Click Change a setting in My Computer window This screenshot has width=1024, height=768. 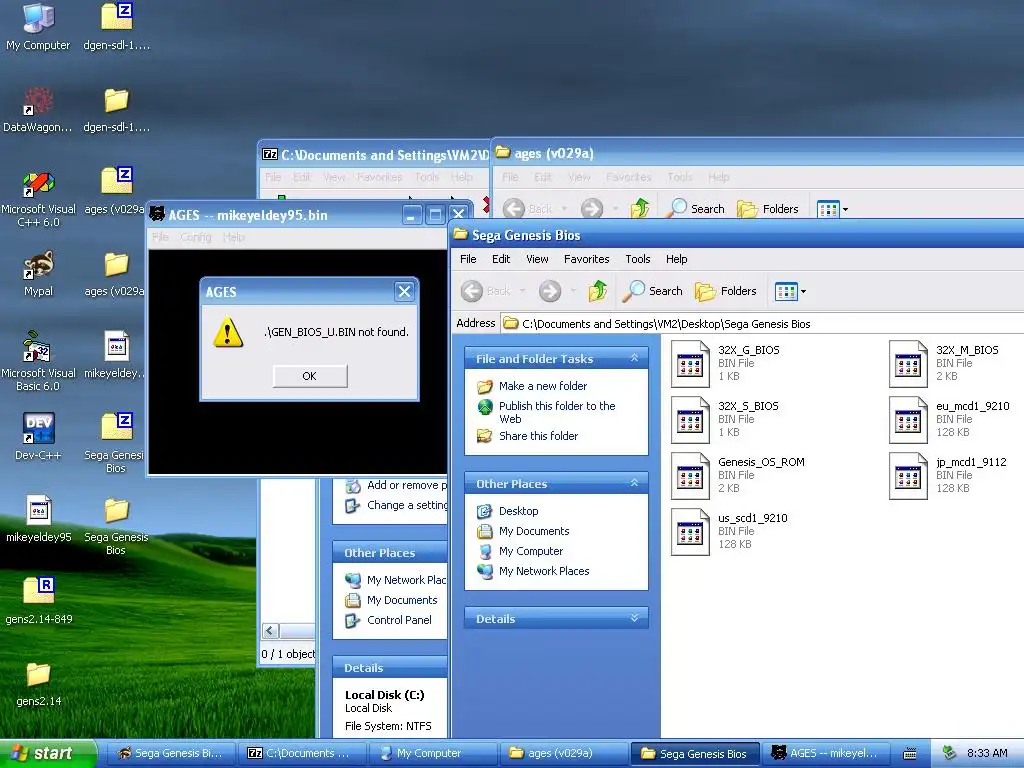[406, 505]
